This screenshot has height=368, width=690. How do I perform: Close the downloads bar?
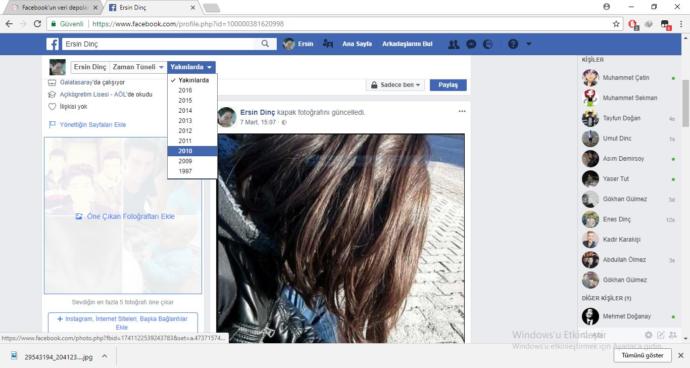coord(681,355)
